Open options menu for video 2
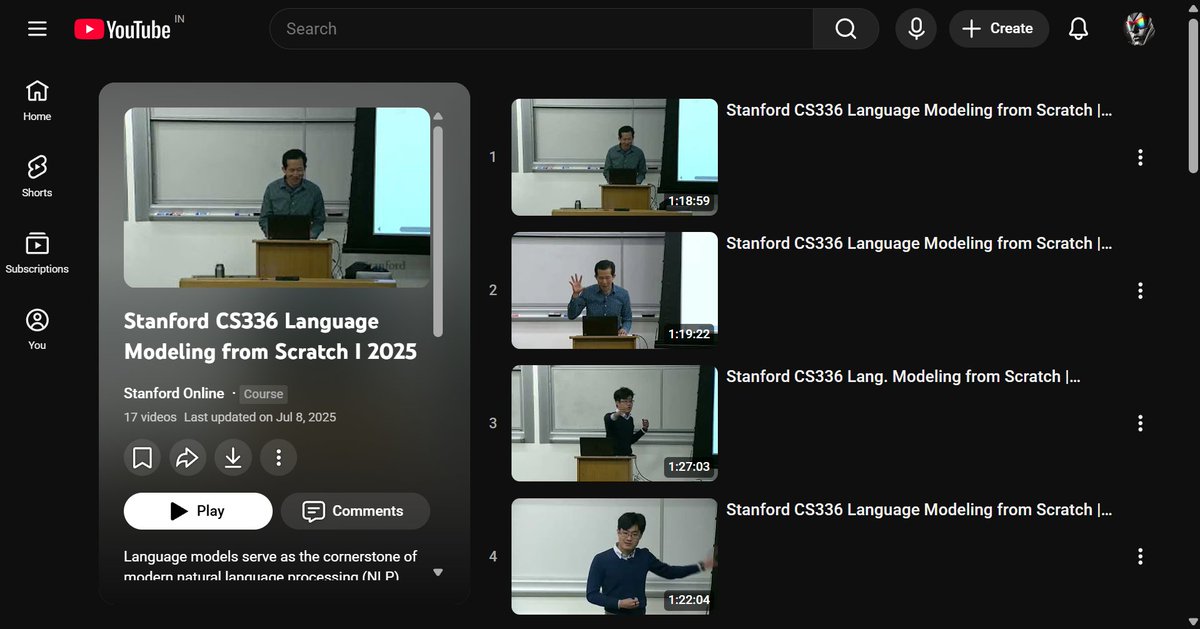This screenshot has height=629, width=1200. click(1140, 290)
